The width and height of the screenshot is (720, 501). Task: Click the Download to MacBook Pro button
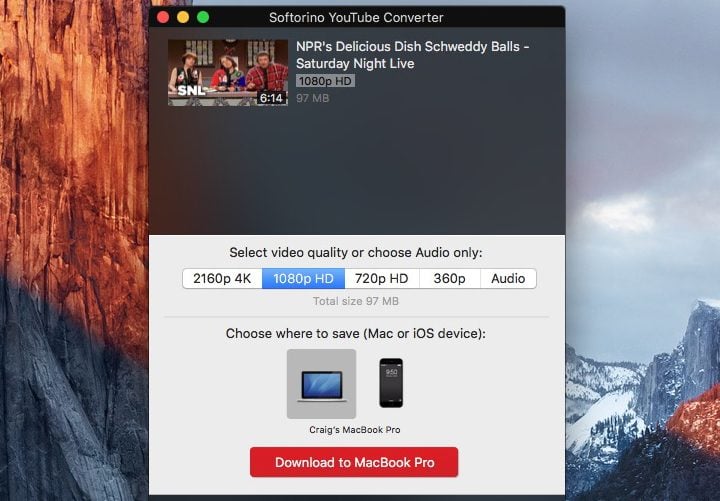tap(354, 462)
